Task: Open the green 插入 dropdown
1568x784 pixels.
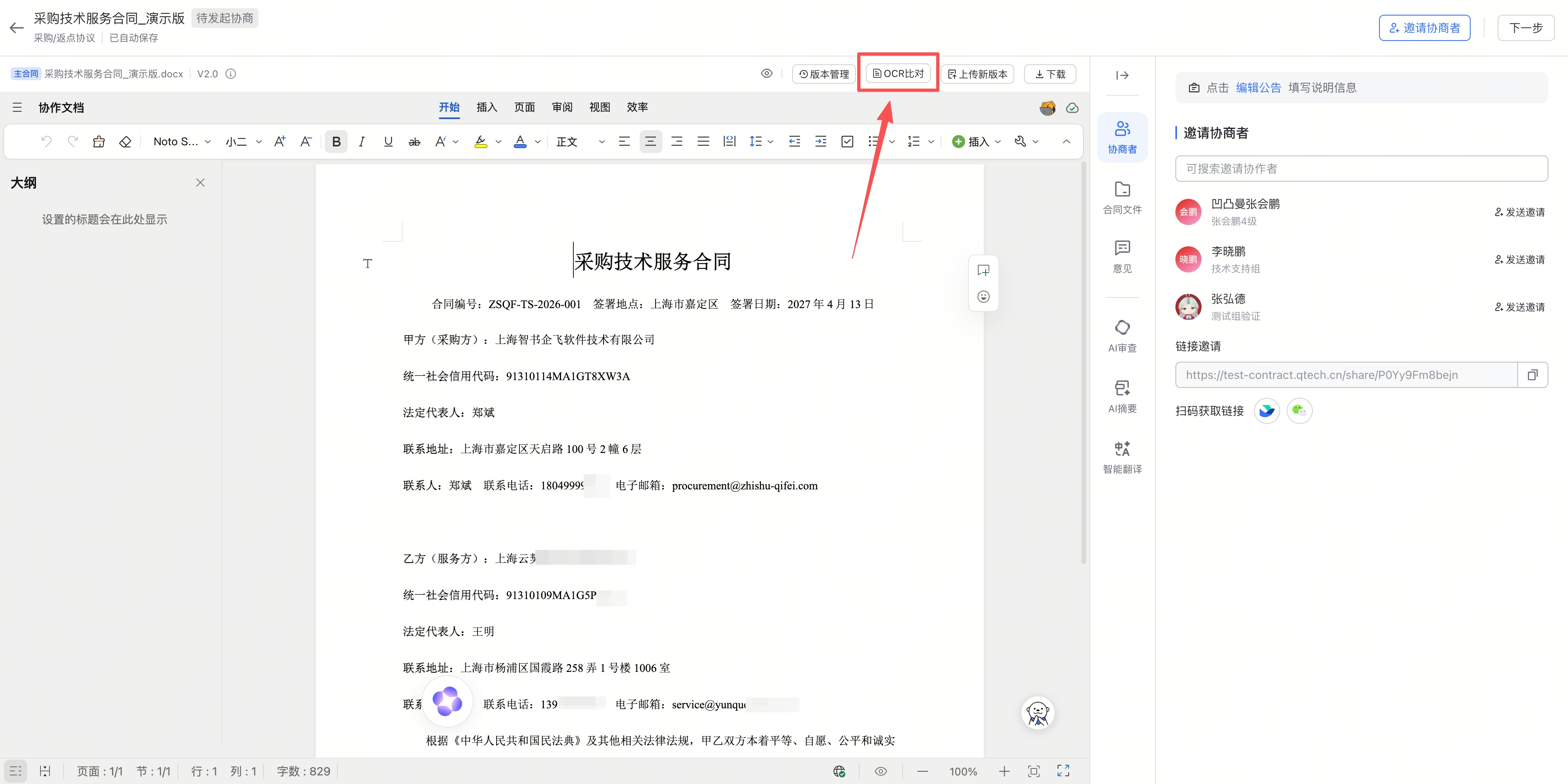Action: click(976, 142)
